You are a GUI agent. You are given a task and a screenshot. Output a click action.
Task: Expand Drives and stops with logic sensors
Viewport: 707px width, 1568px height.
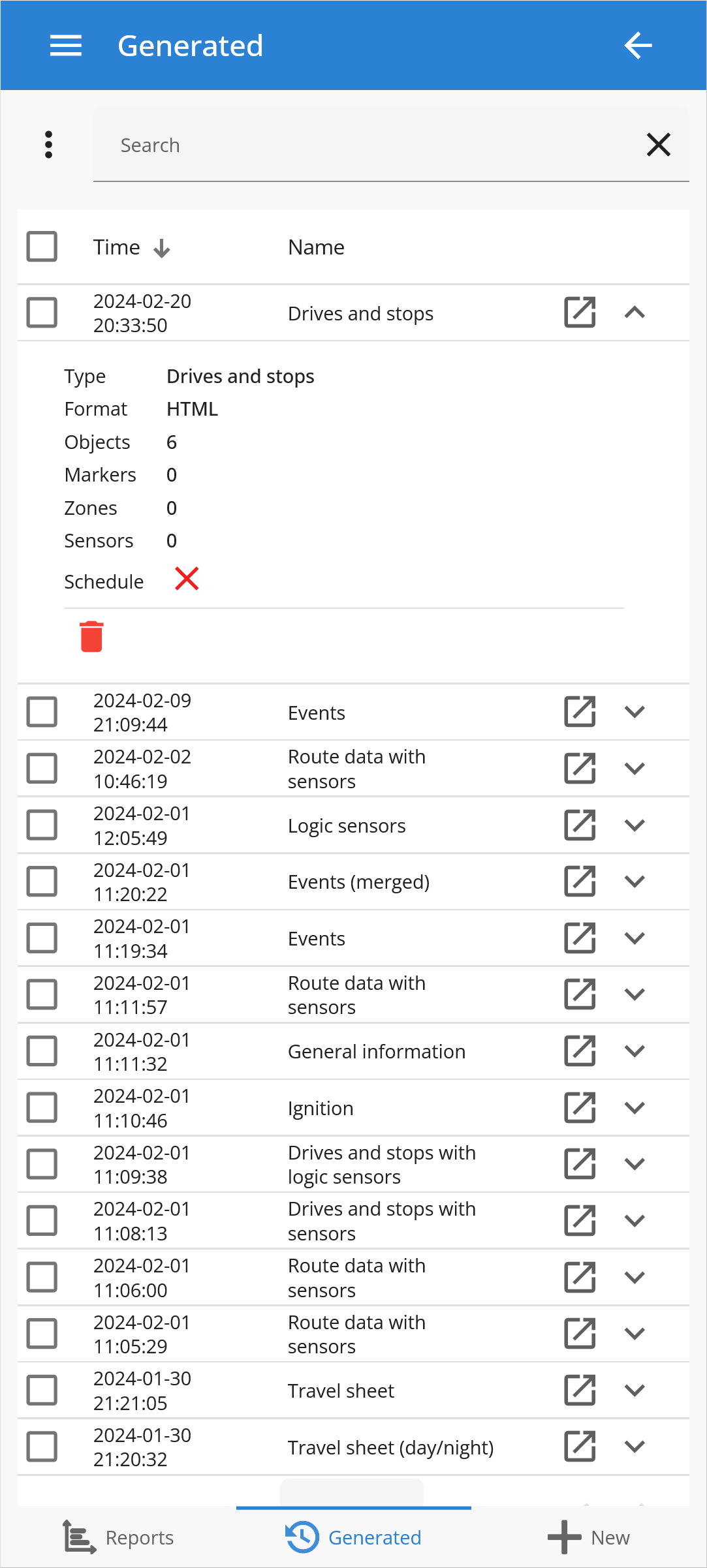click(x=635, y=1164)
